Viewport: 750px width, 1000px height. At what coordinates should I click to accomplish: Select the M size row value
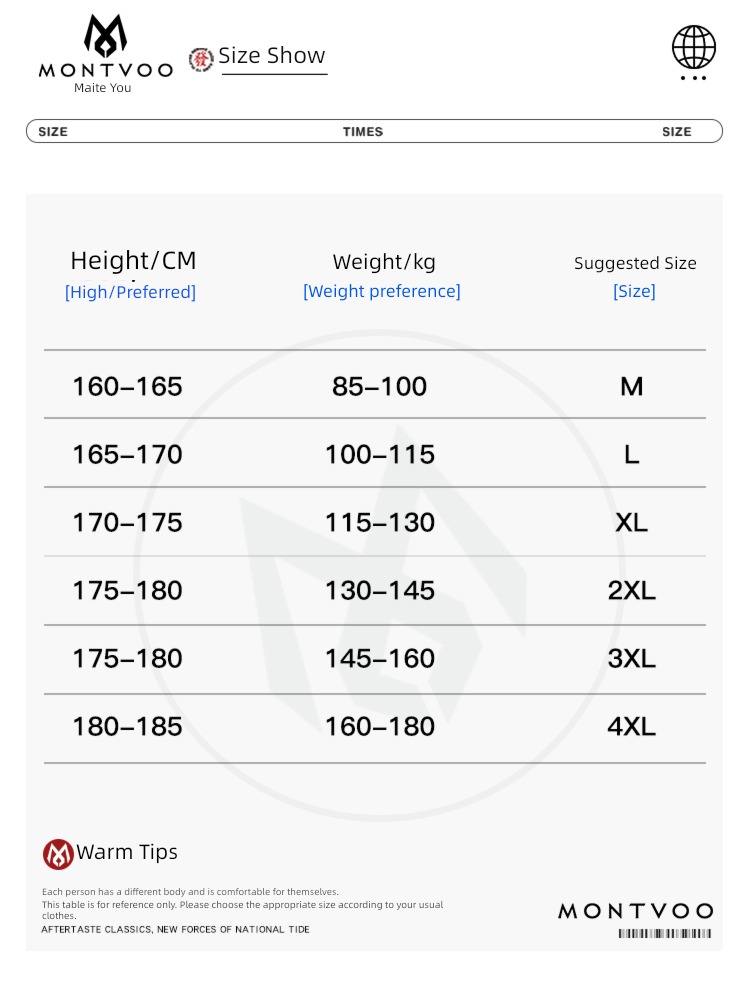click(x=631, y=386)
